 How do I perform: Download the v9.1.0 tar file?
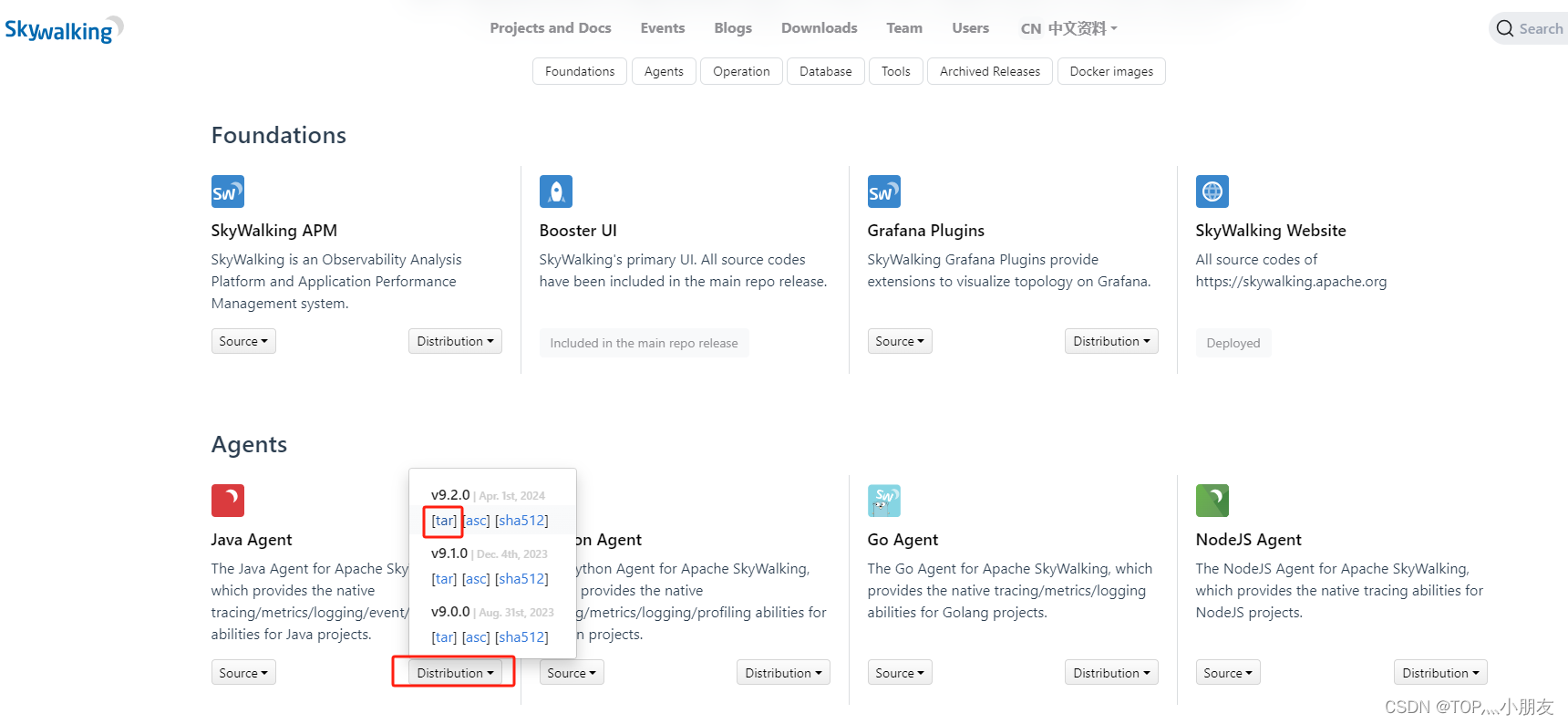[444, 579]
